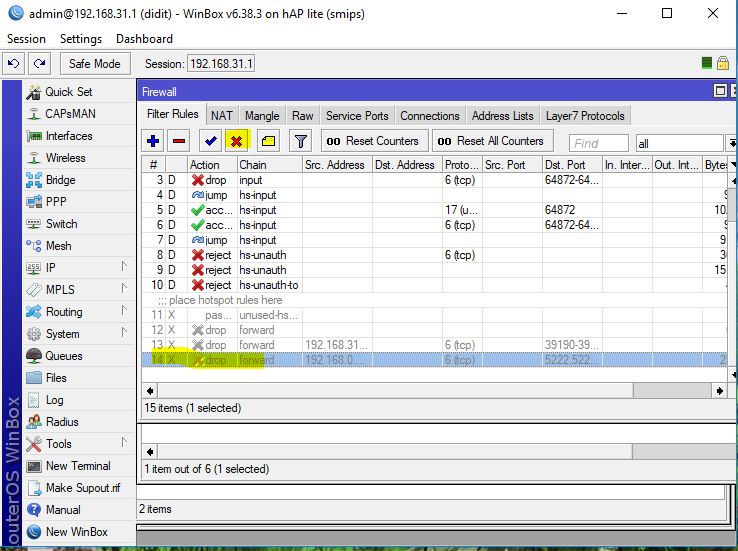Screen dimensions: 738x551
Task: Open Files in sidebar
Action: (56, 378)
